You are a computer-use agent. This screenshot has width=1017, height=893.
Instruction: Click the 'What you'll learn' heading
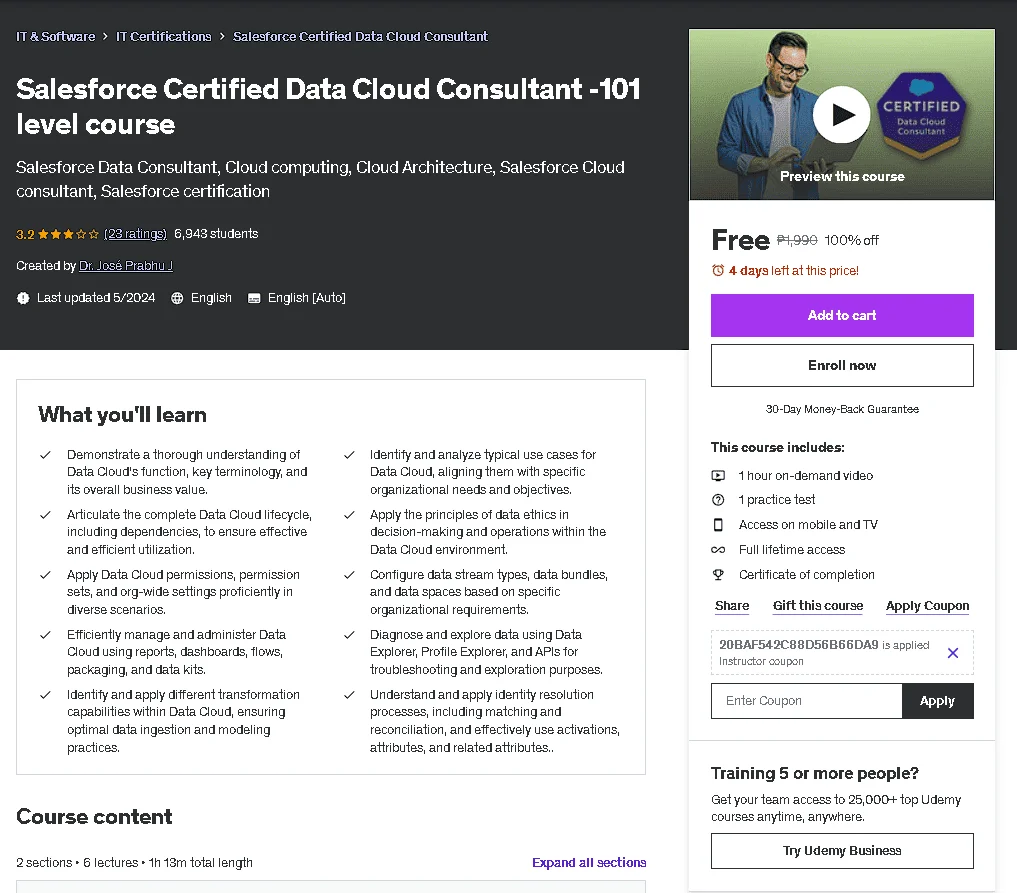coord(123,414)
